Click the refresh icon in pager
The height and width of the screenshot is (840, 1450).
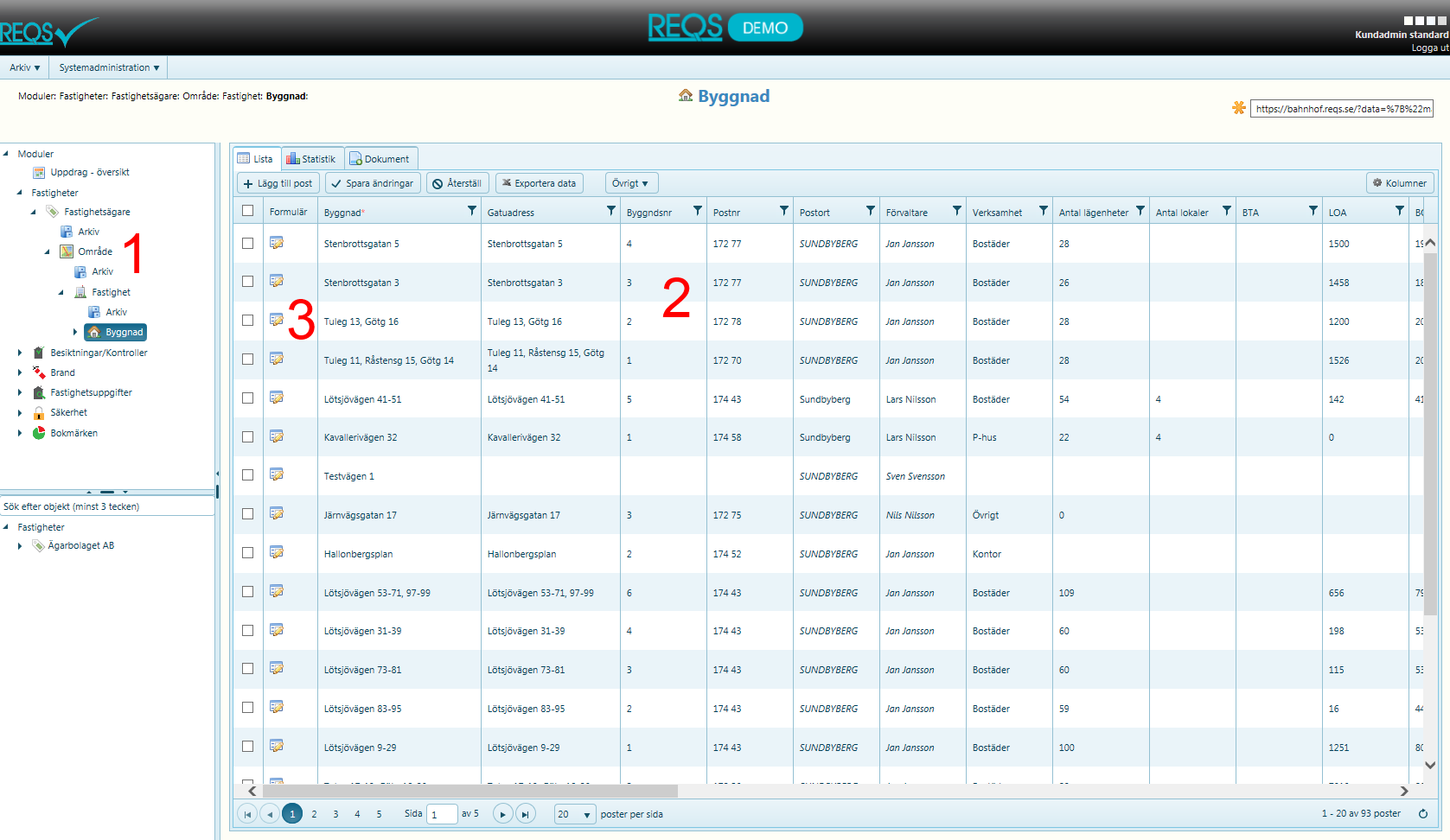[x=1423, y=814]
